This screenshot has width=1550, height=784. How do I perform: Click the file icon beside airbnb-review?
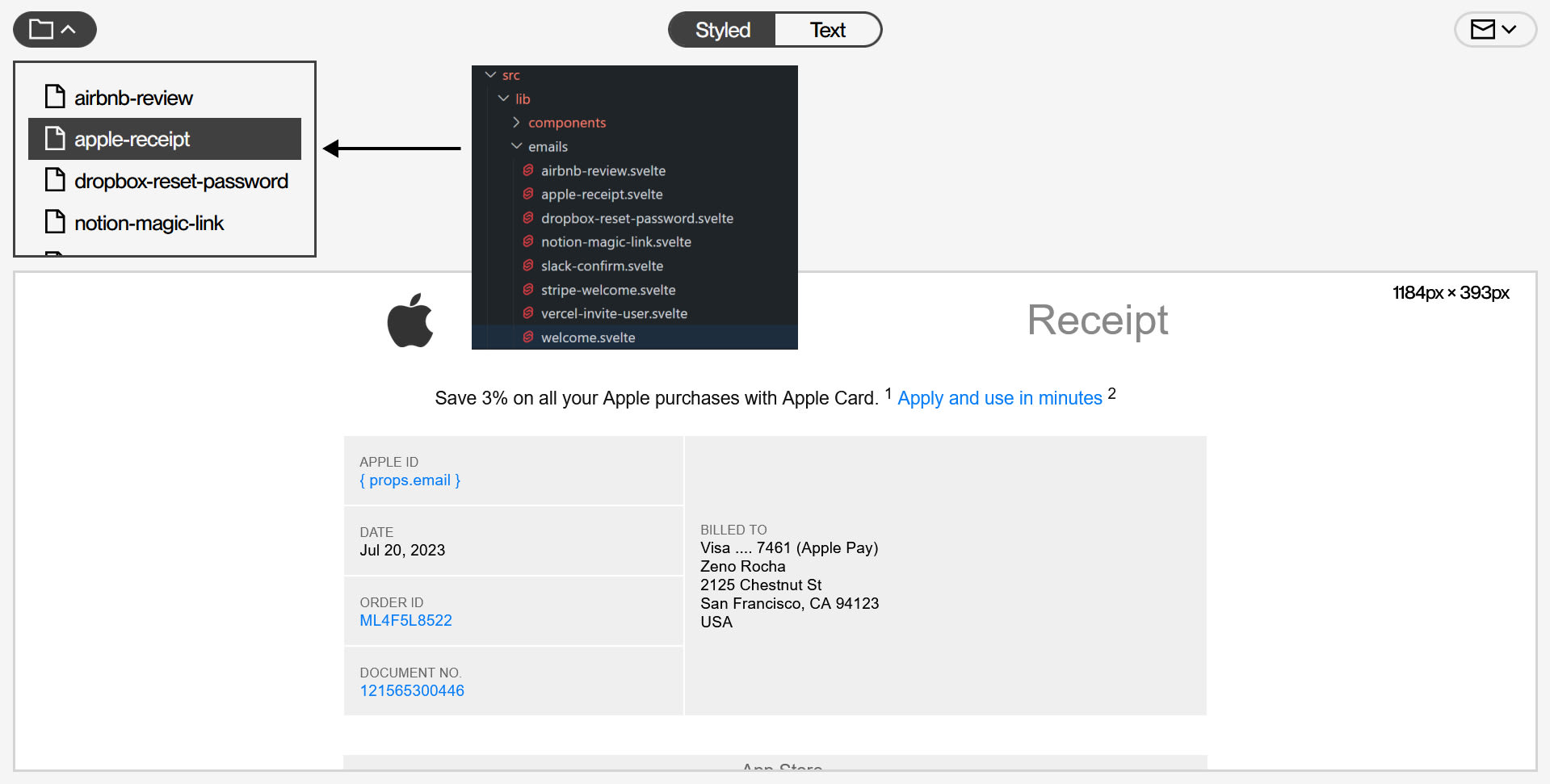tap(54, 95)
